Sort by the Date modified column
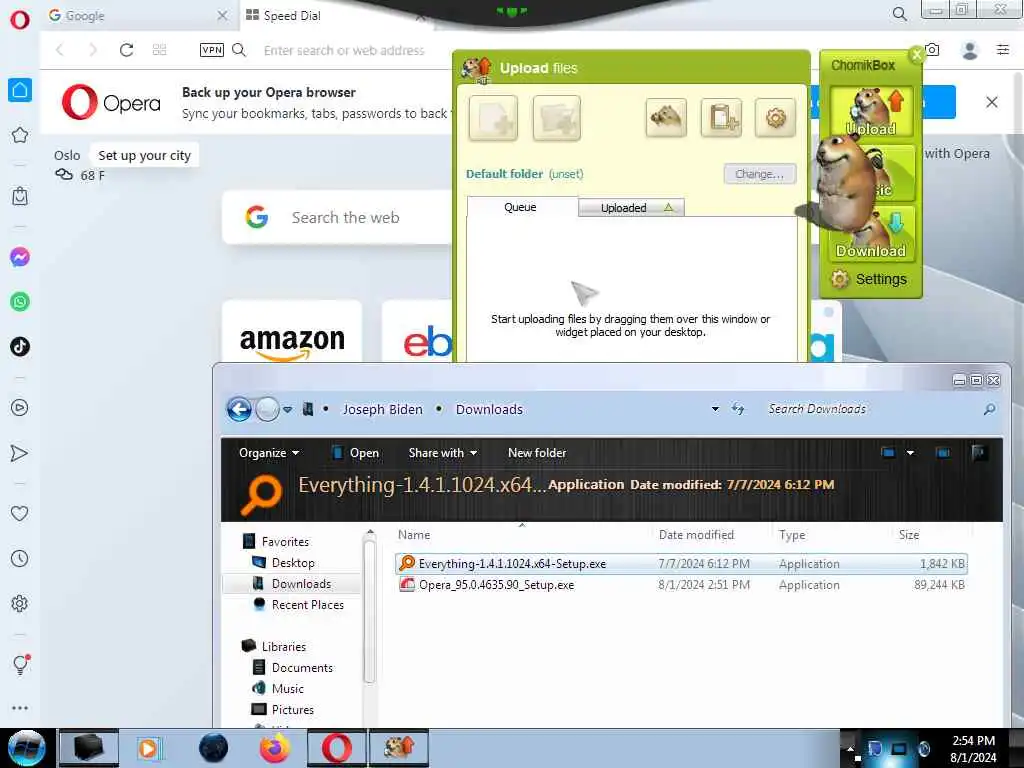The image size is (1024, 768). [x=696, y=535]
